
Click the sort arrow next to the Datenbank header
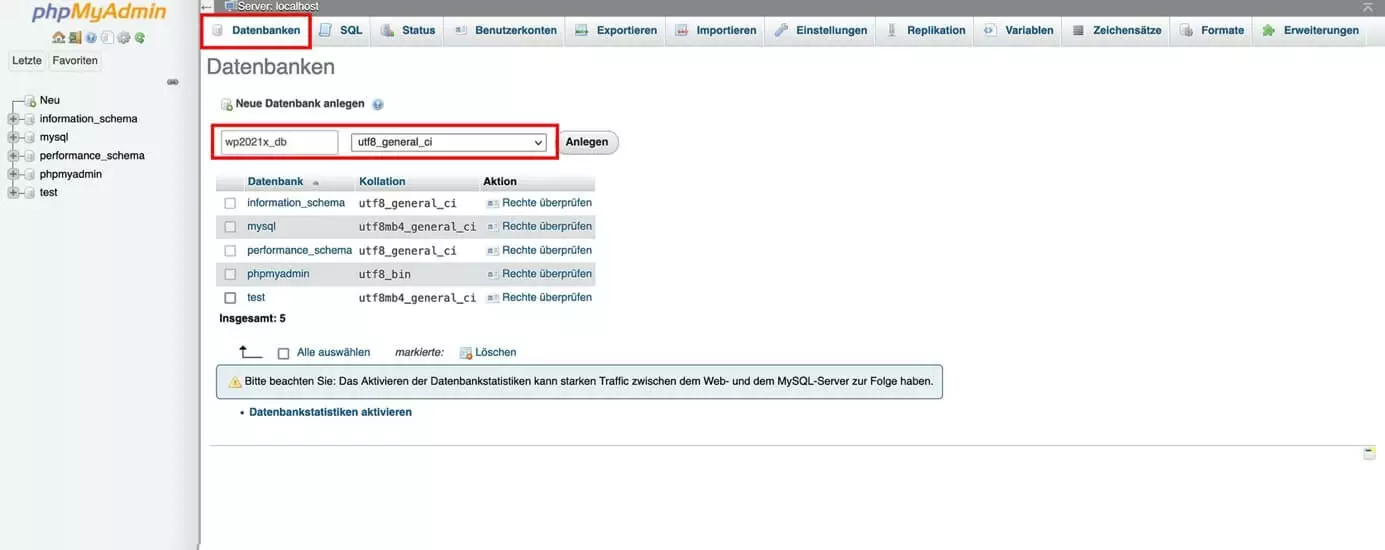click(x=316, y=182)
